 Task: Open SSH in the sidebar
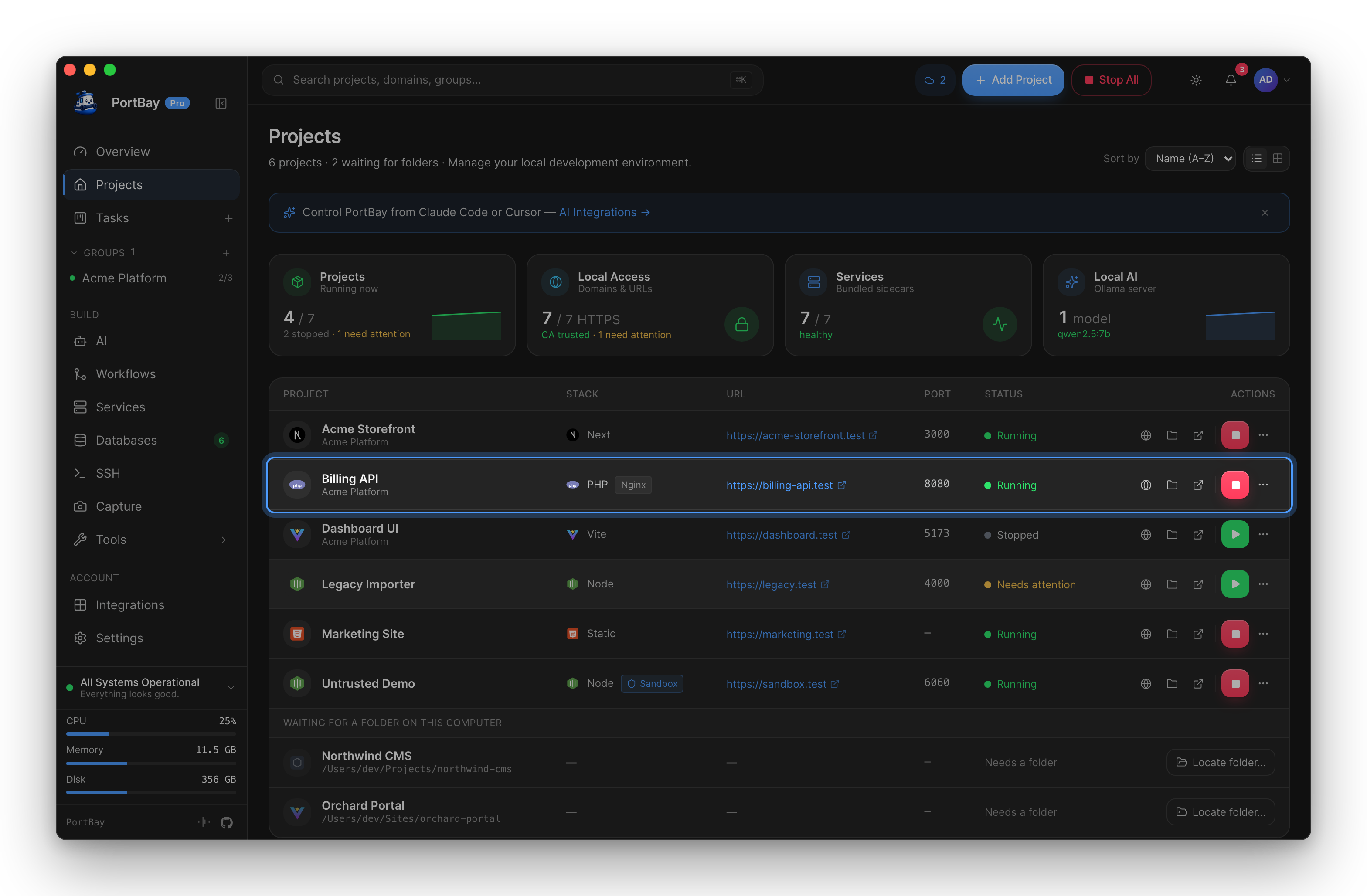click(151, 473)
